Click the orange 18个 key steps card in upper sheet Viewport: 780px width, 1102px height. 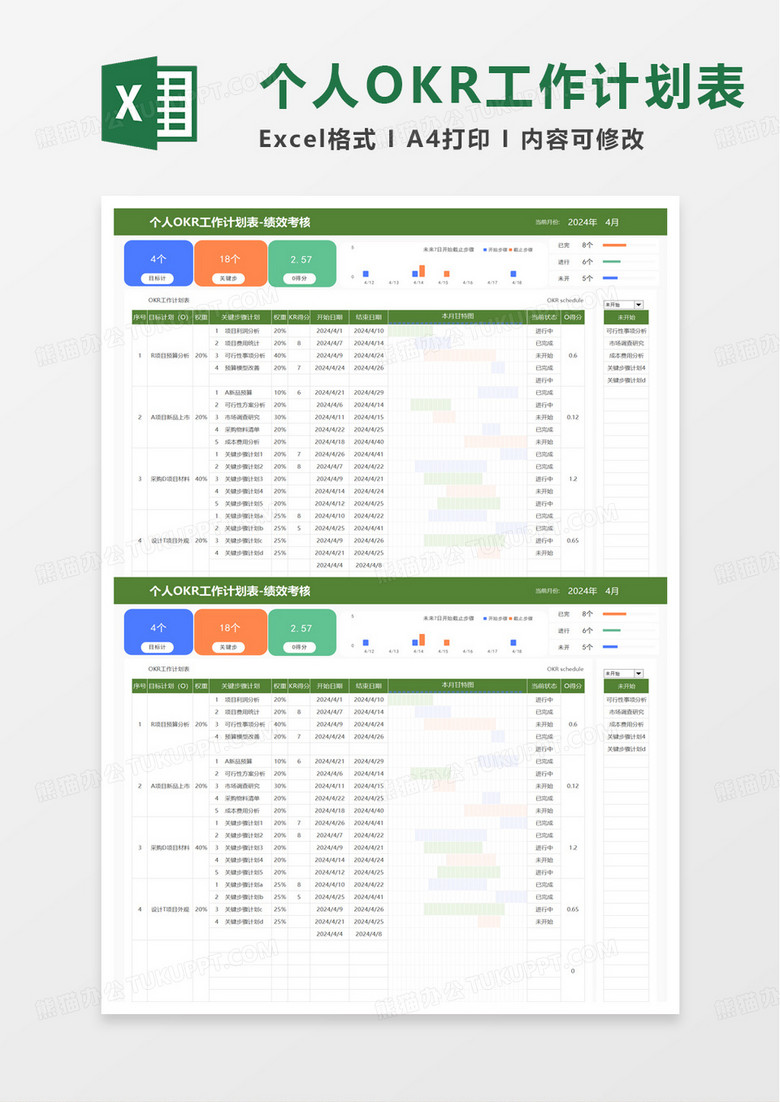click(230, 263)
